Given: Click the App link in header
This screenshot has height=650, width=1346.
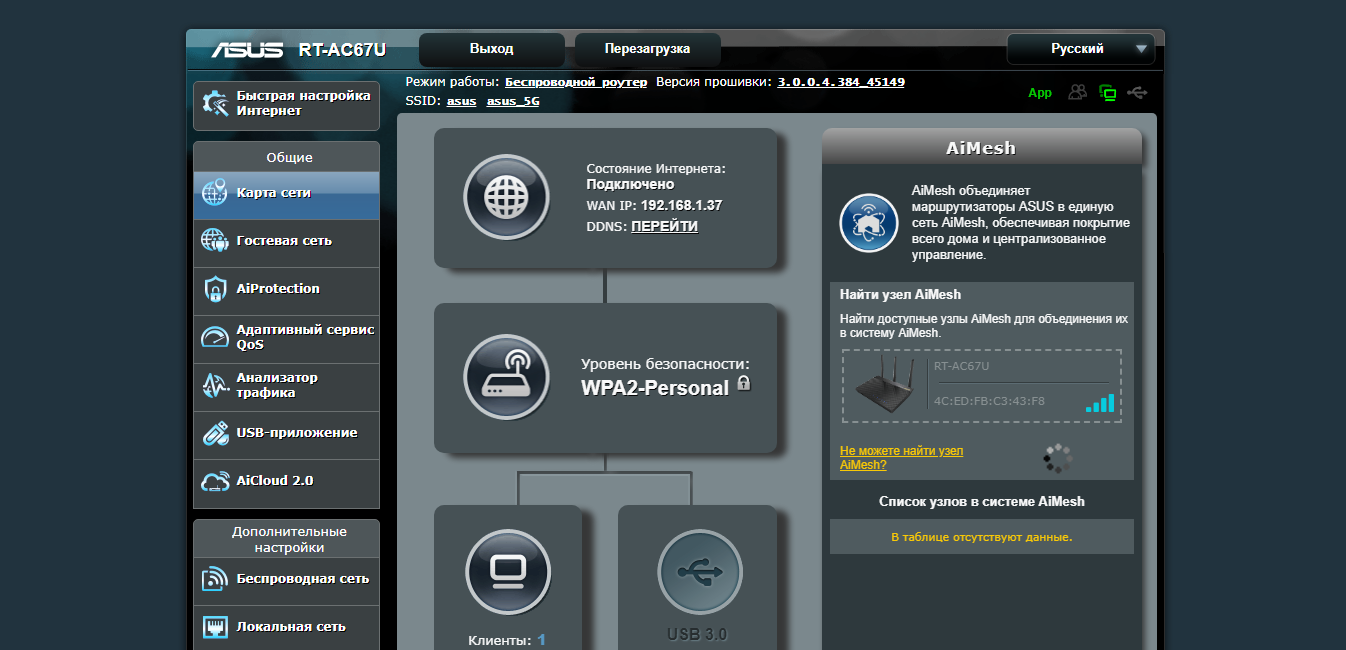Looking at the screenshot, I should (x=1040, y=93).
